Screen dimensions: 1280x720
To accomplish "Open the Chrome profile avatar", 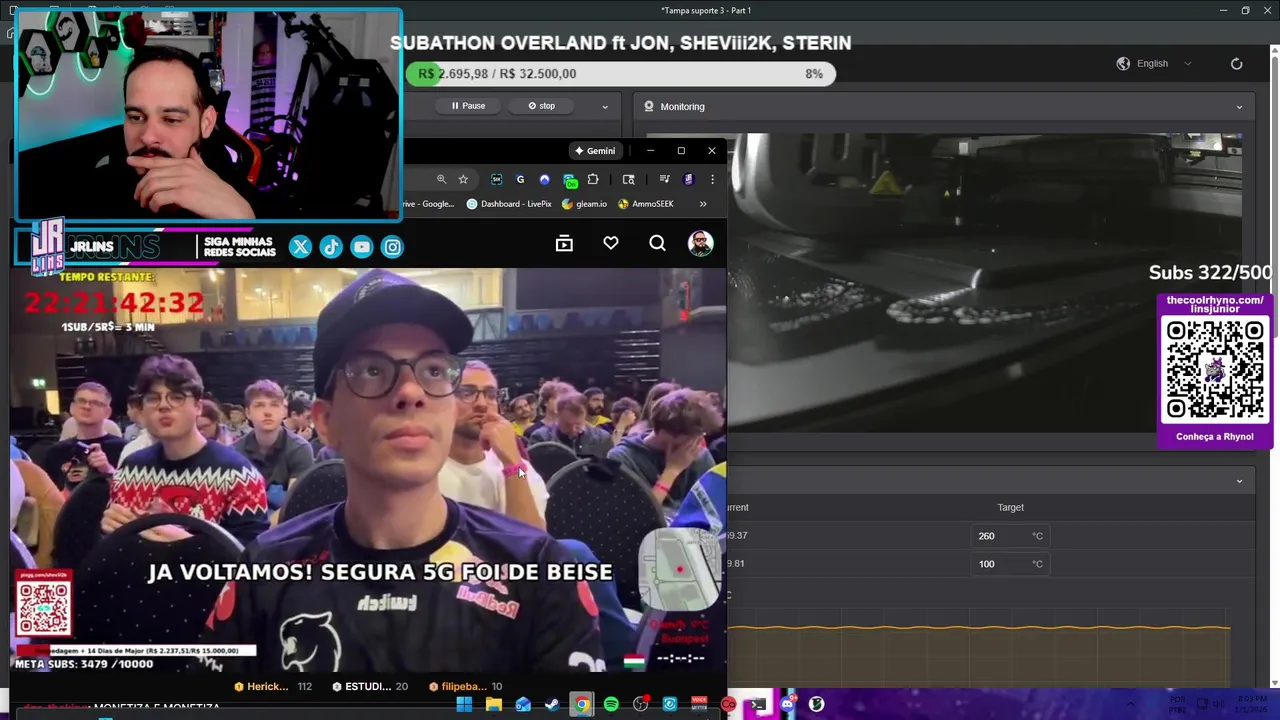I will [x=688, y=179].
